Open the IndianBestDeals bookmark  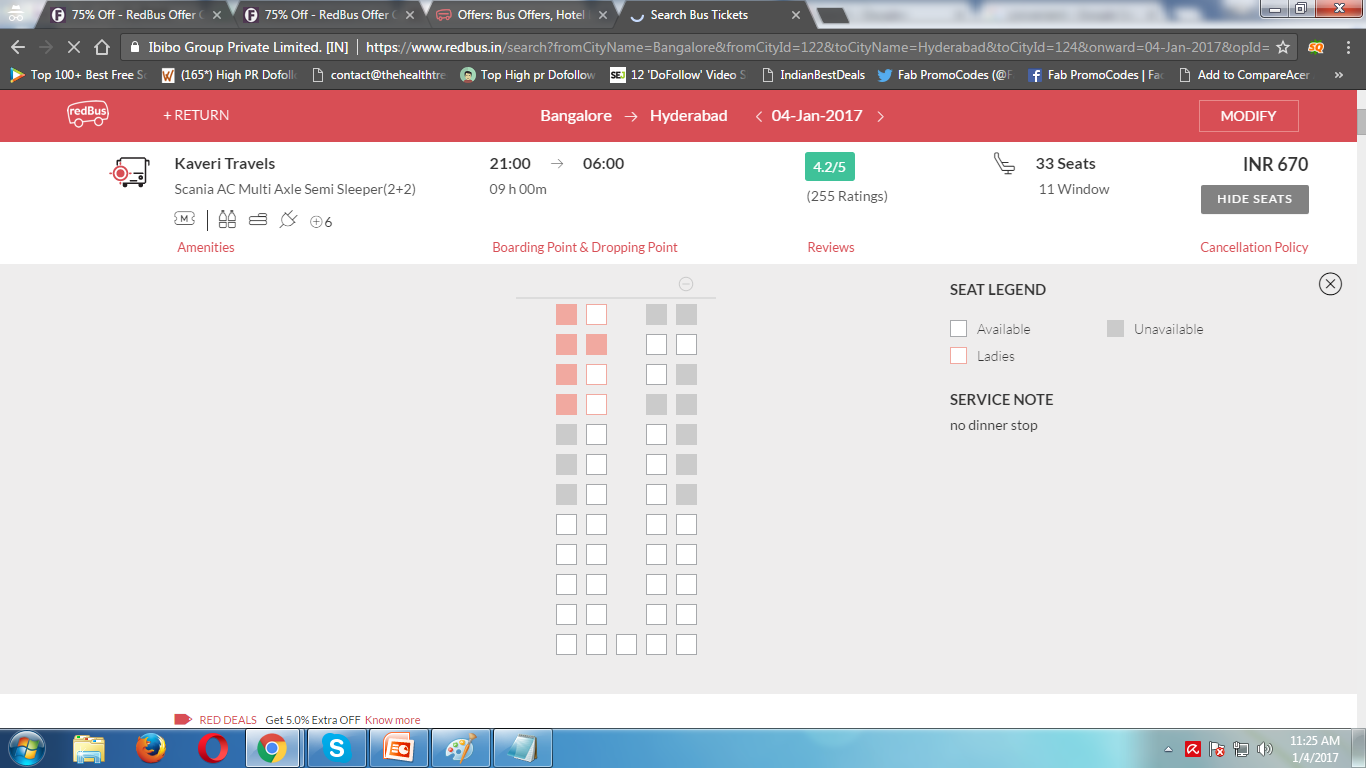pyautogui.click(x=814, y=75)
